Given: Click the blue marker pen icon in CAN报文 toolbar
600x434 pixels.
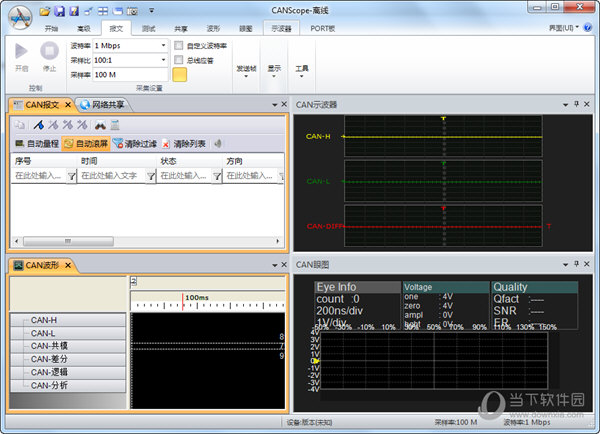Looking at the screenshot, I should 39,125.
